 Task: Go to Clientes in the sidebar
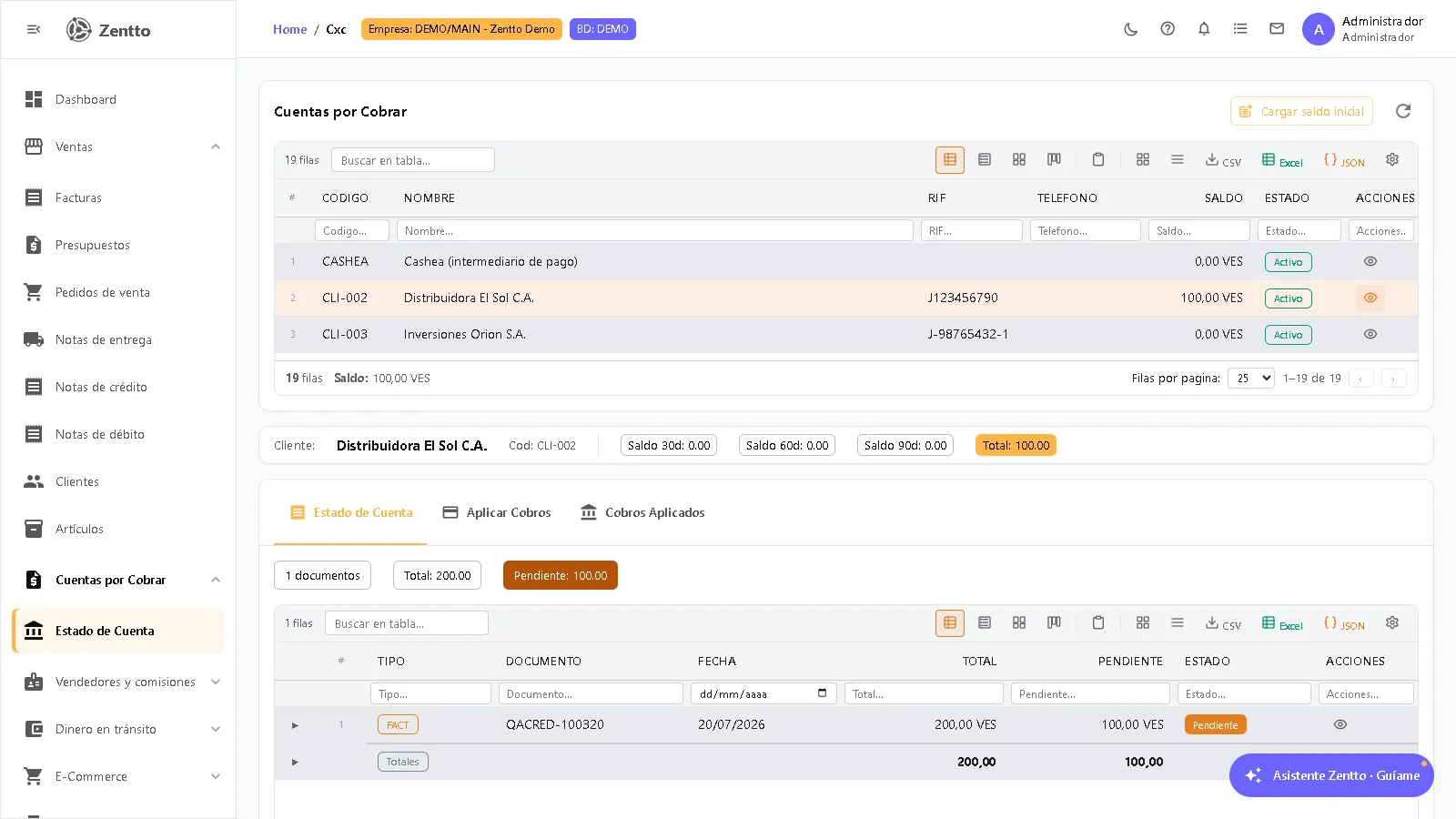[118, 481]
